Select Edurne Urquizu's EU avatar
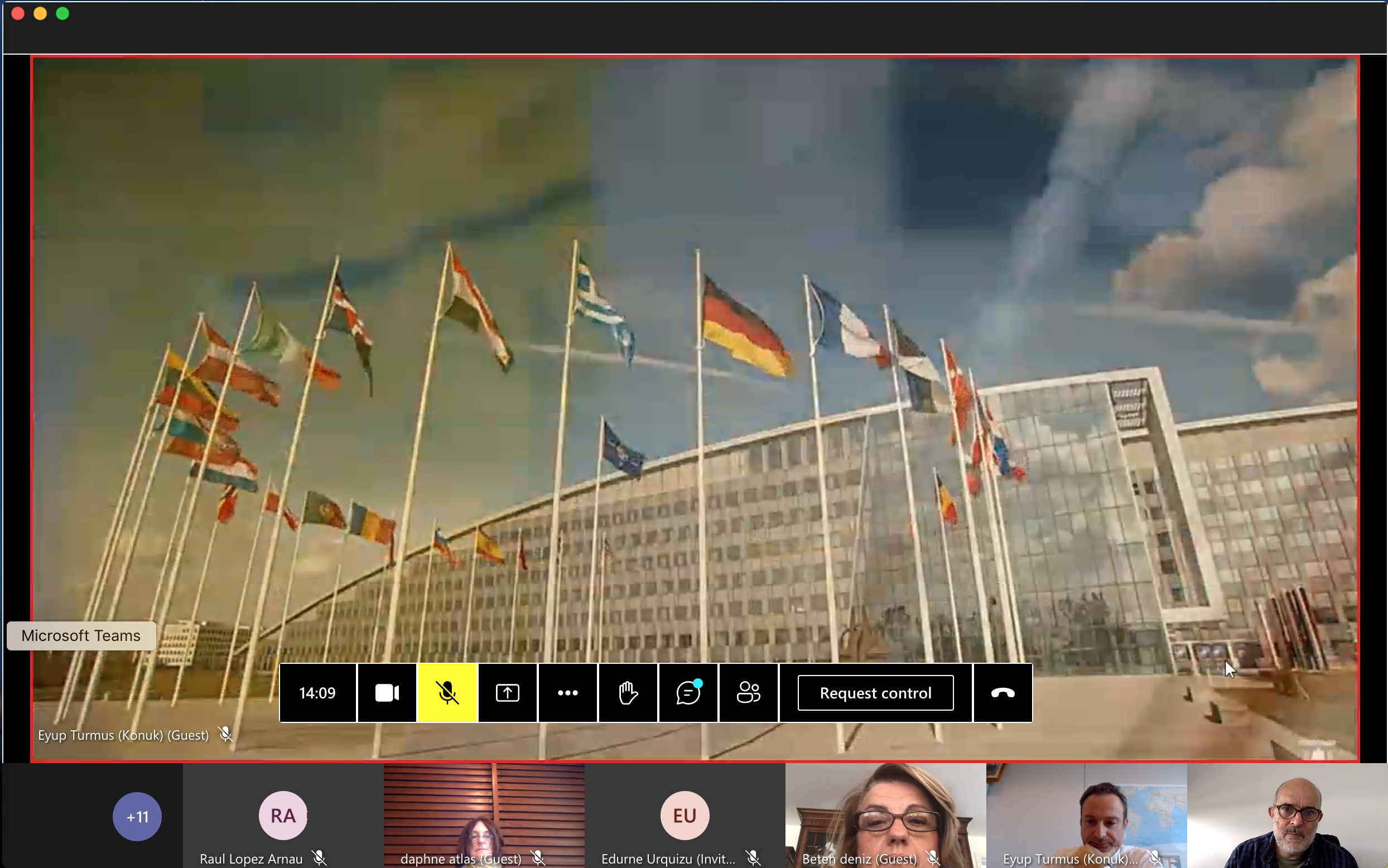 coord(685,815)
